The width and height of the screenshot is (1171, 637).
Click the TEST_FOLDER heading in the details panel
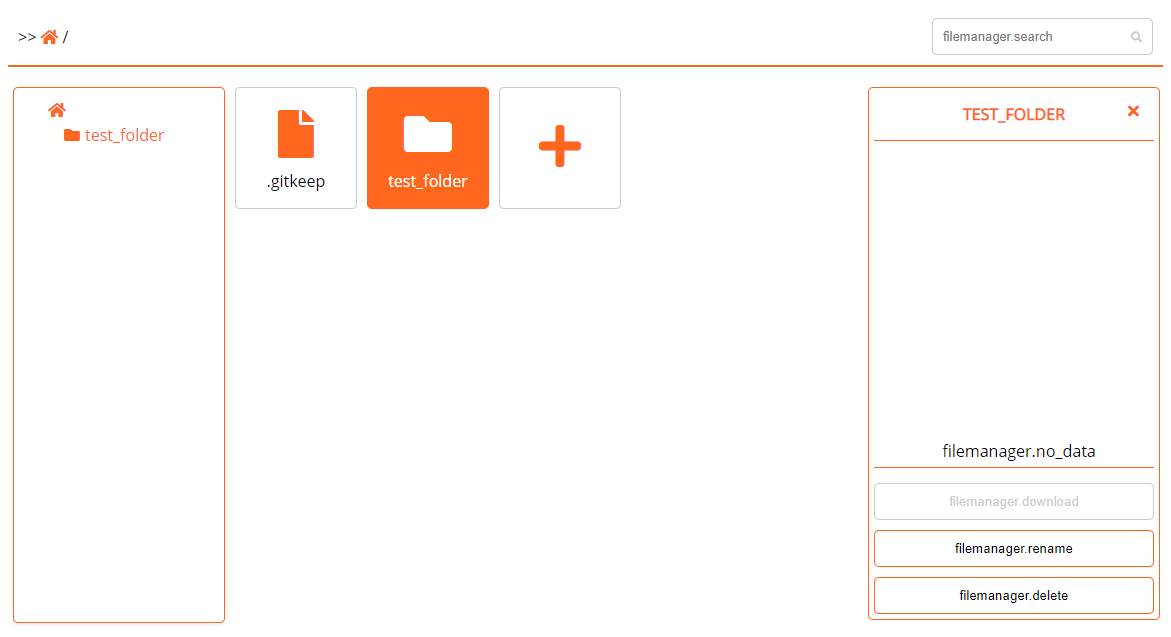coord(1013,114)
